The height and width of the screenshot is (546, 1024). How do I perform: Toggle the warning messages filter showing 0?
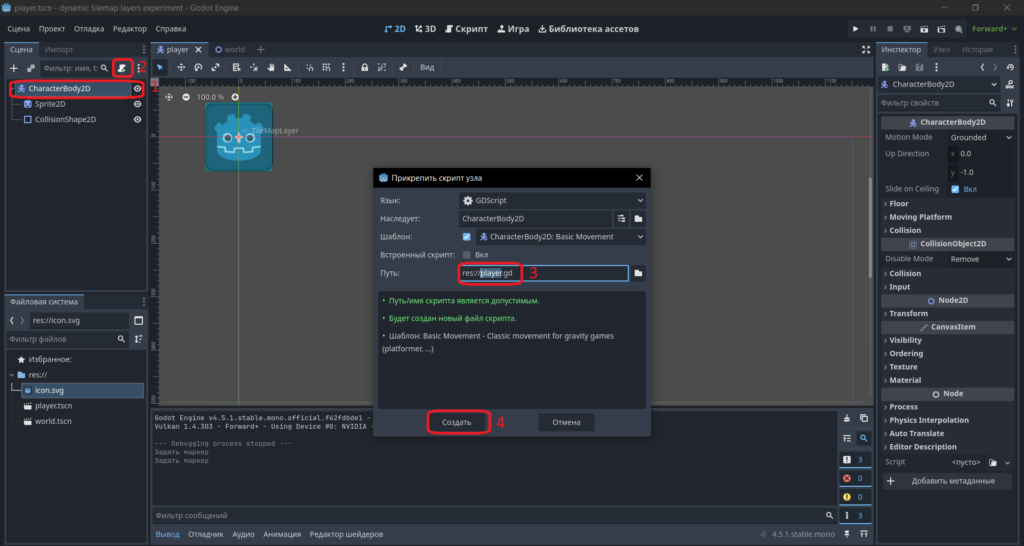854,497
